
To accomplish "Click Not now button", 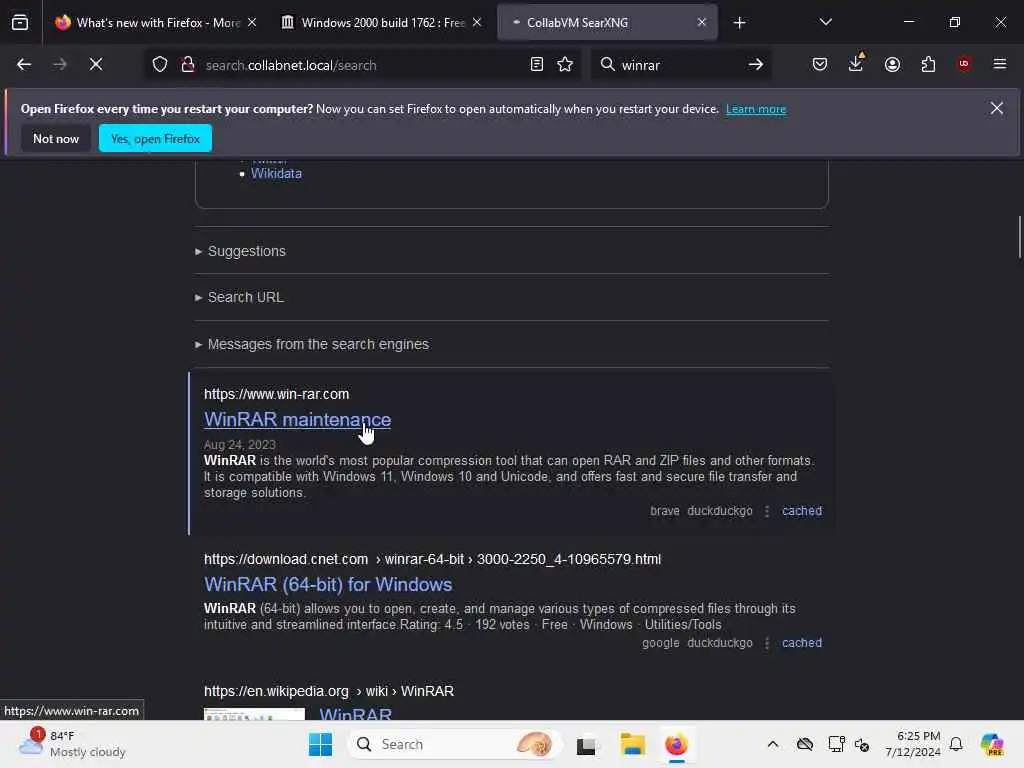I will coord(56,138).
